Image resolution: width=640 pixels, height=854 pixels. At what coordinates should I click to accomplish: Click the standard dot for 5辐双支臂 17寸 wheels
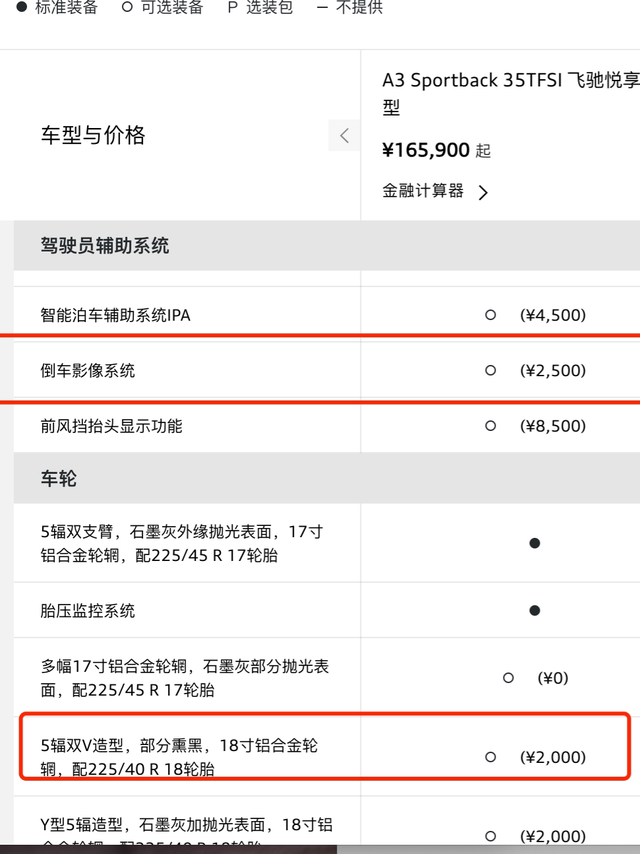pyautogui.click(x=535, y=543)
